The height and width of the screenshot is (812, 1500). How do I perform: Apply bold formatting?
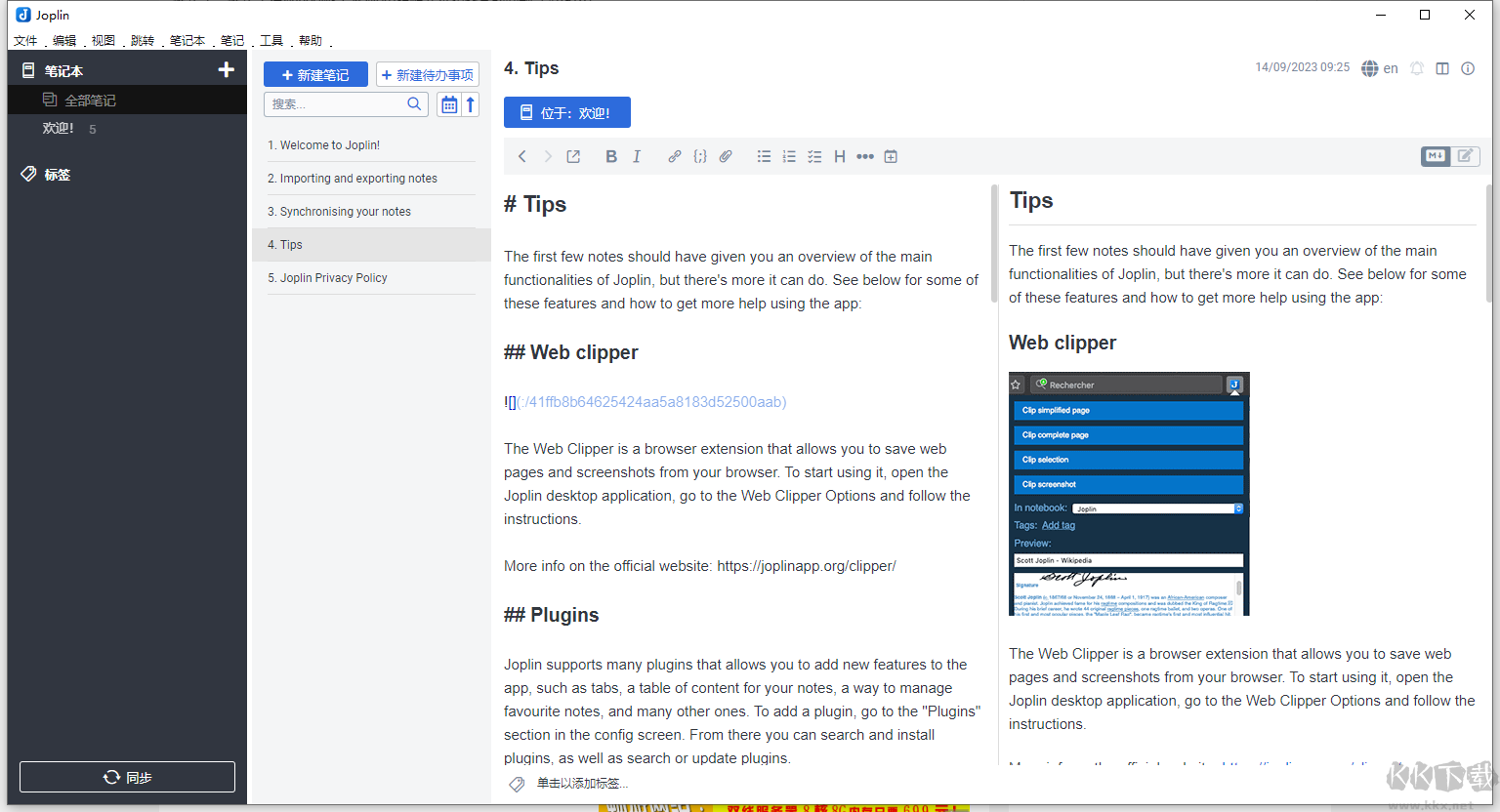(x=611, y=156)
